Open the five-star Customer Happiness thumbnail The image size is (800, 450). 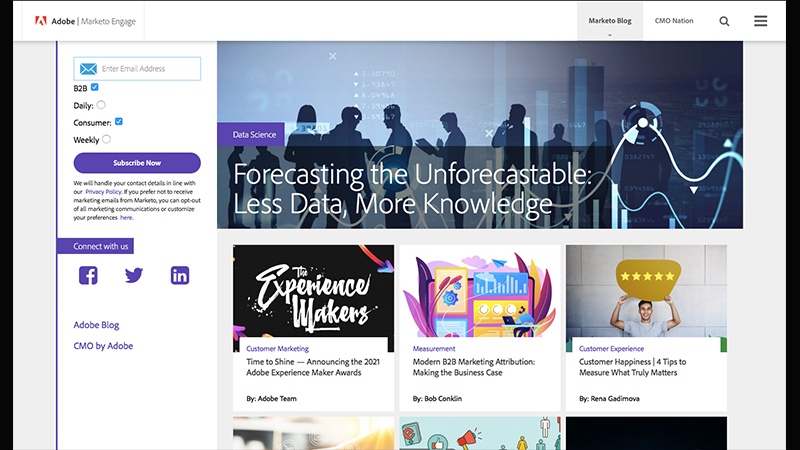tap(646, 291)
